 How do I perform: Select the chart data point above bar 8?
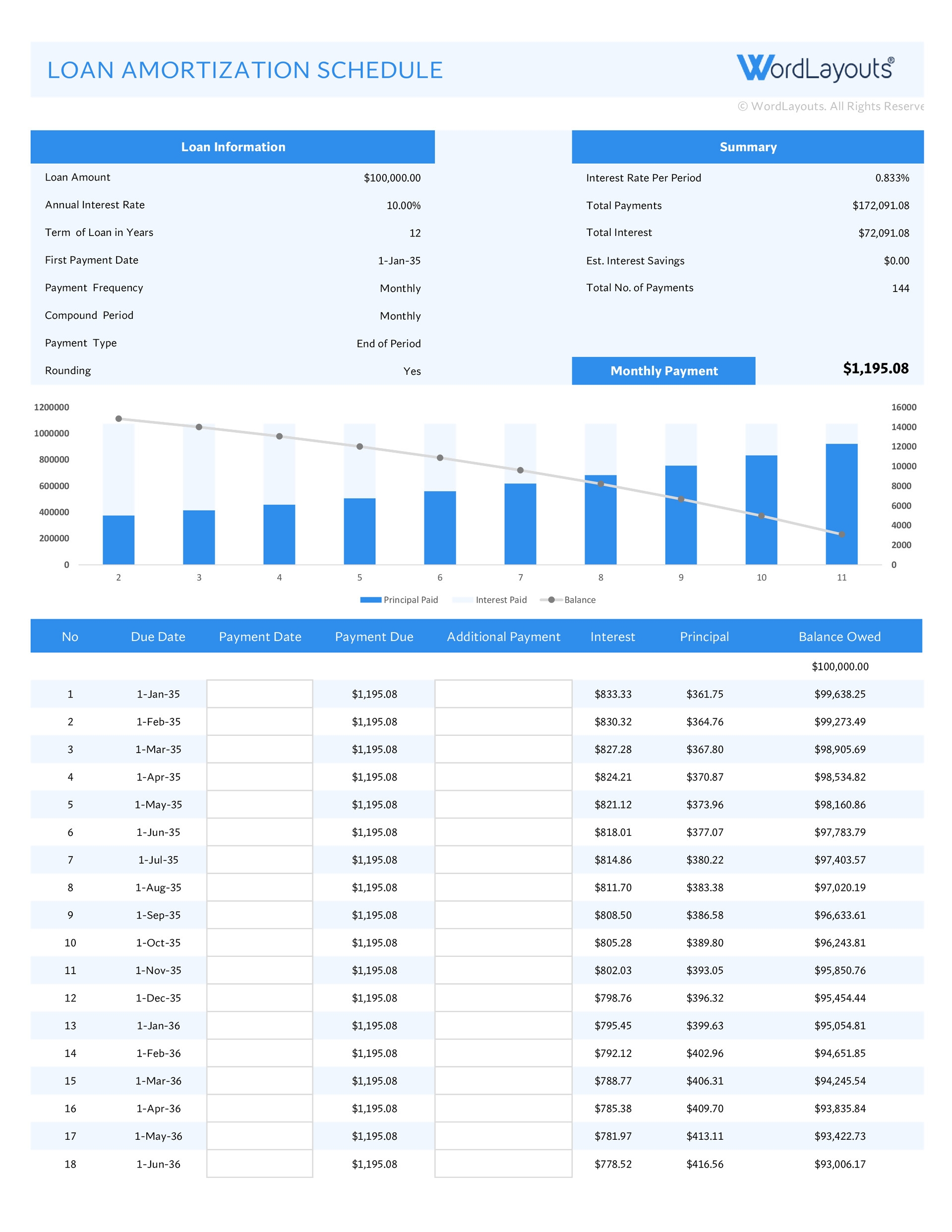600,483
